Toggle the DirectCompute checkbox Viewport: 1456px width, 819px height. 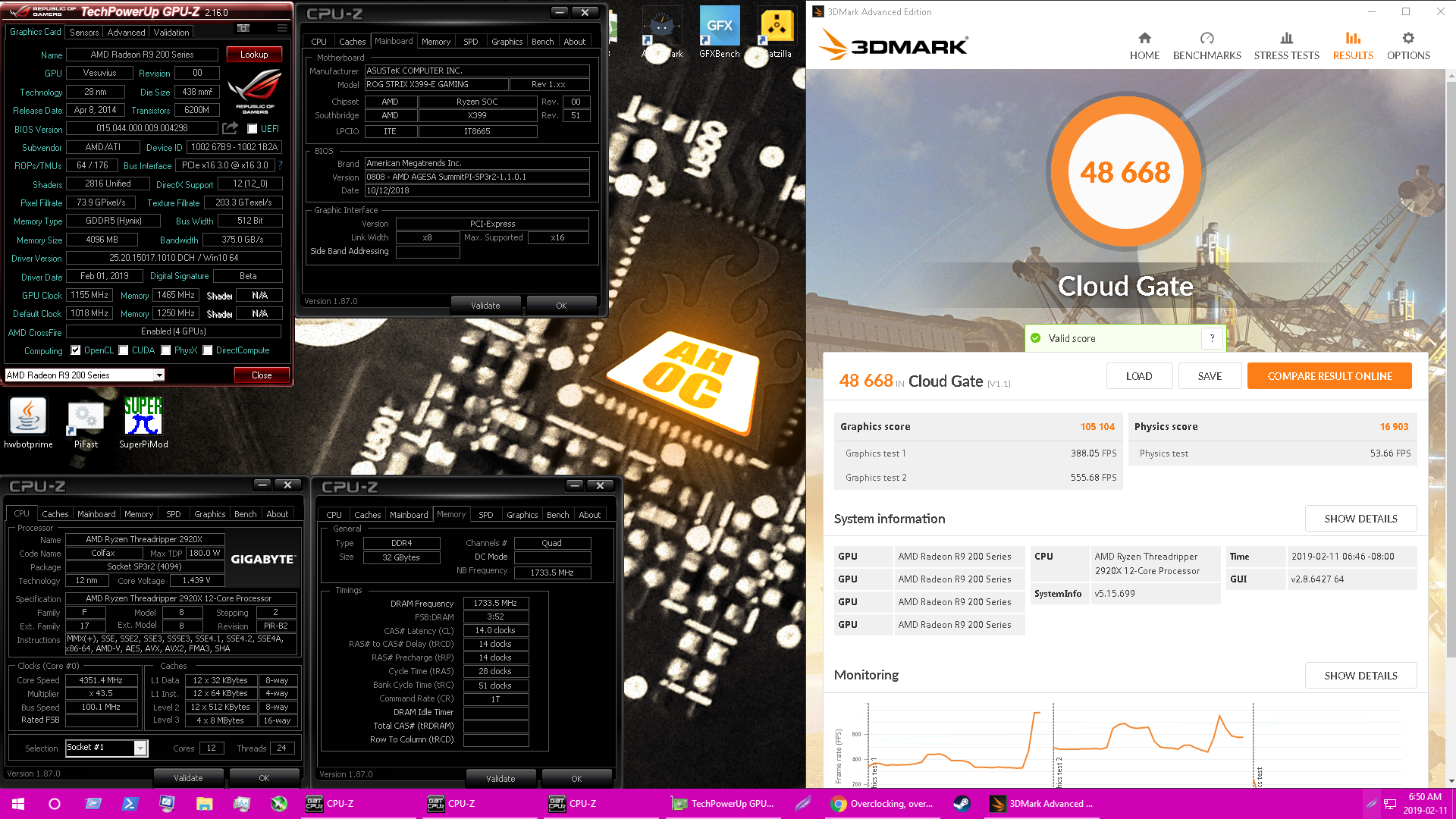(207, 350)
